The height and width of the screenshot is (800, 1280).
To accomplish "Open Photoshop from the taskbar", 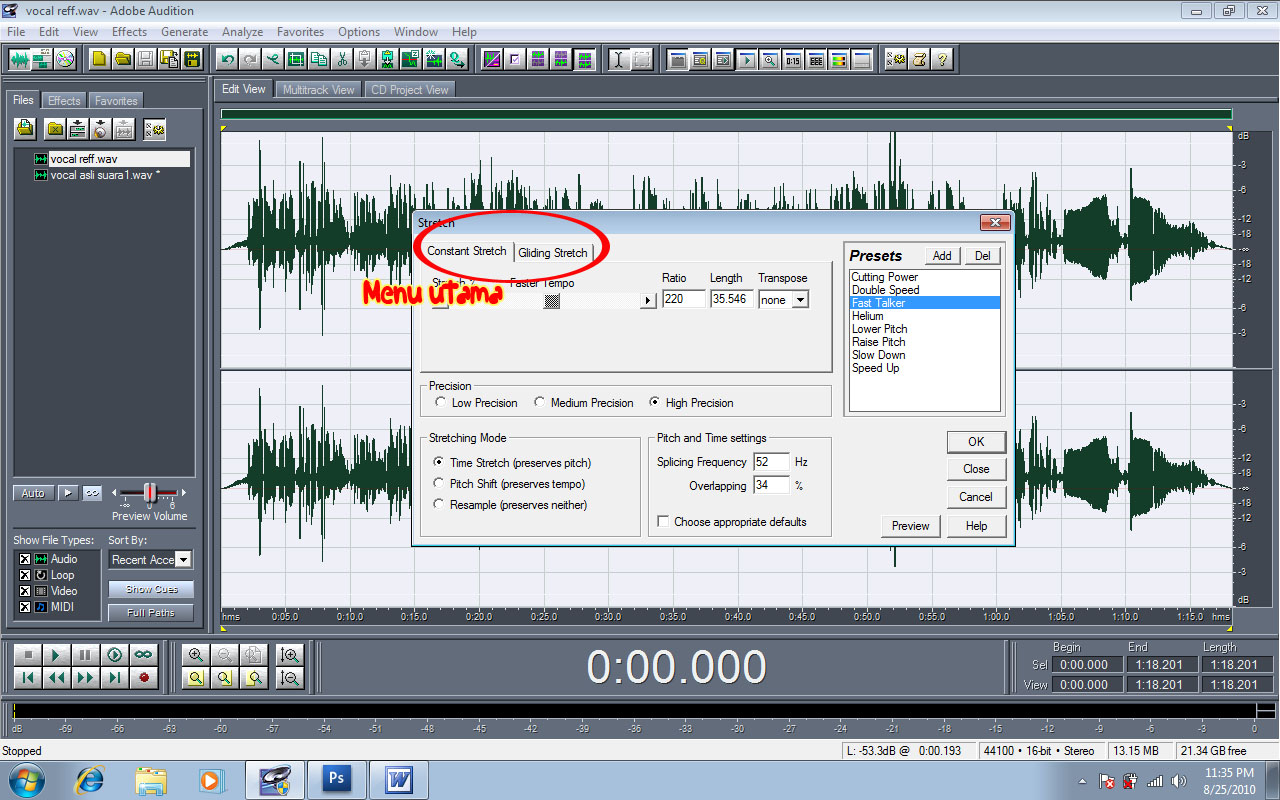I will coord(336,779).
